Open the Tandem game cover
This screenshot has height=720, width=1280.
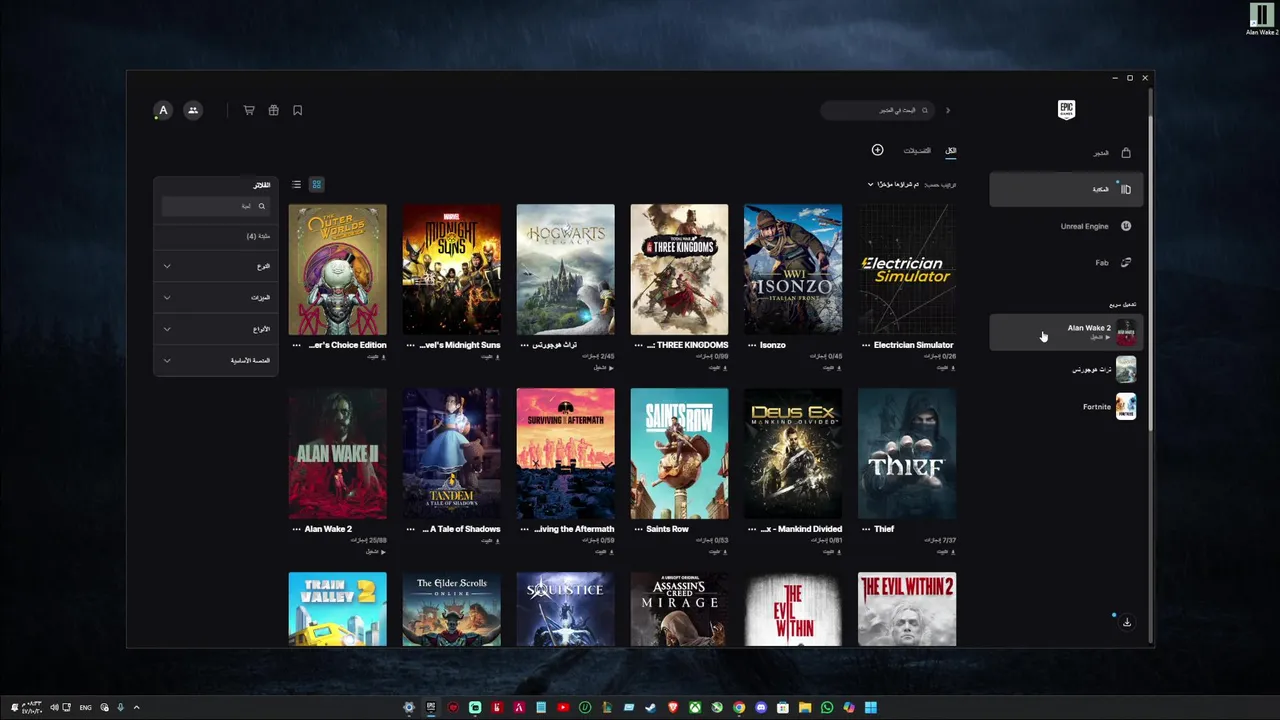[452, 454]
